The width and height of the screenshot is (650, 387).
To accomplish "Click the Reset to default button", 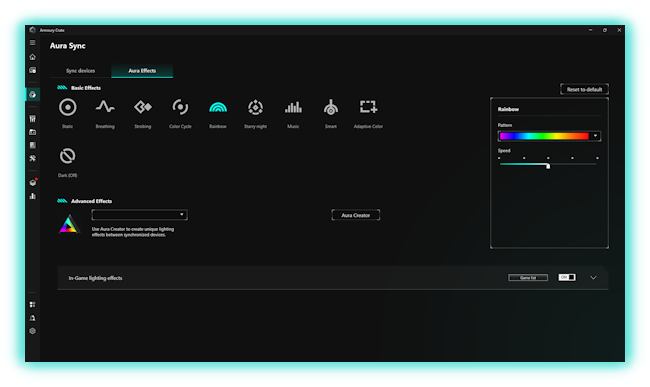I will [x=585, y=89].
